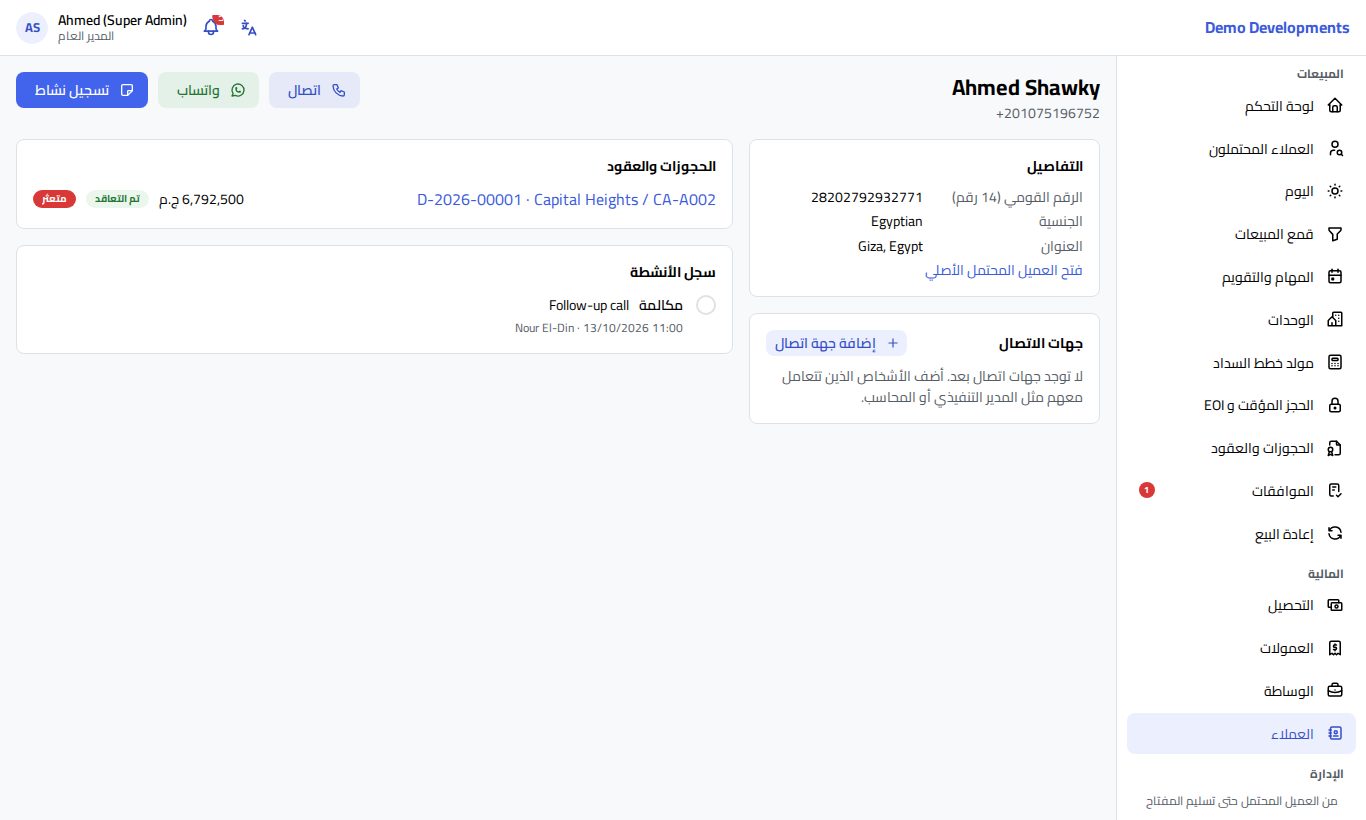The image size is (1366, 820).
Task: Click the contacts icon beside العملاء
Action: click(x=1334, y=733)
